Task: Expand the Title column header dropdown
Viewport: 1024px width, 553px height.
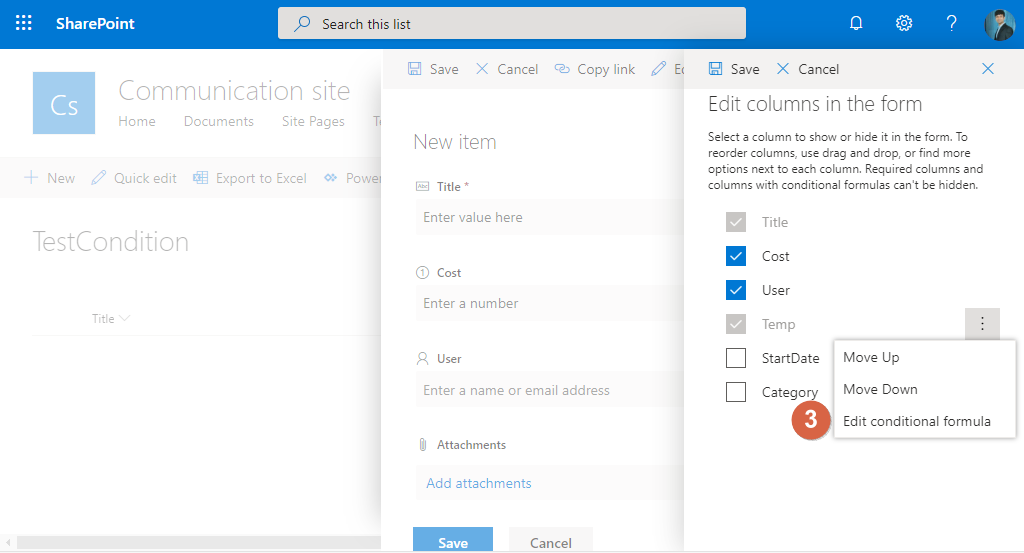Action: (125, 318)
